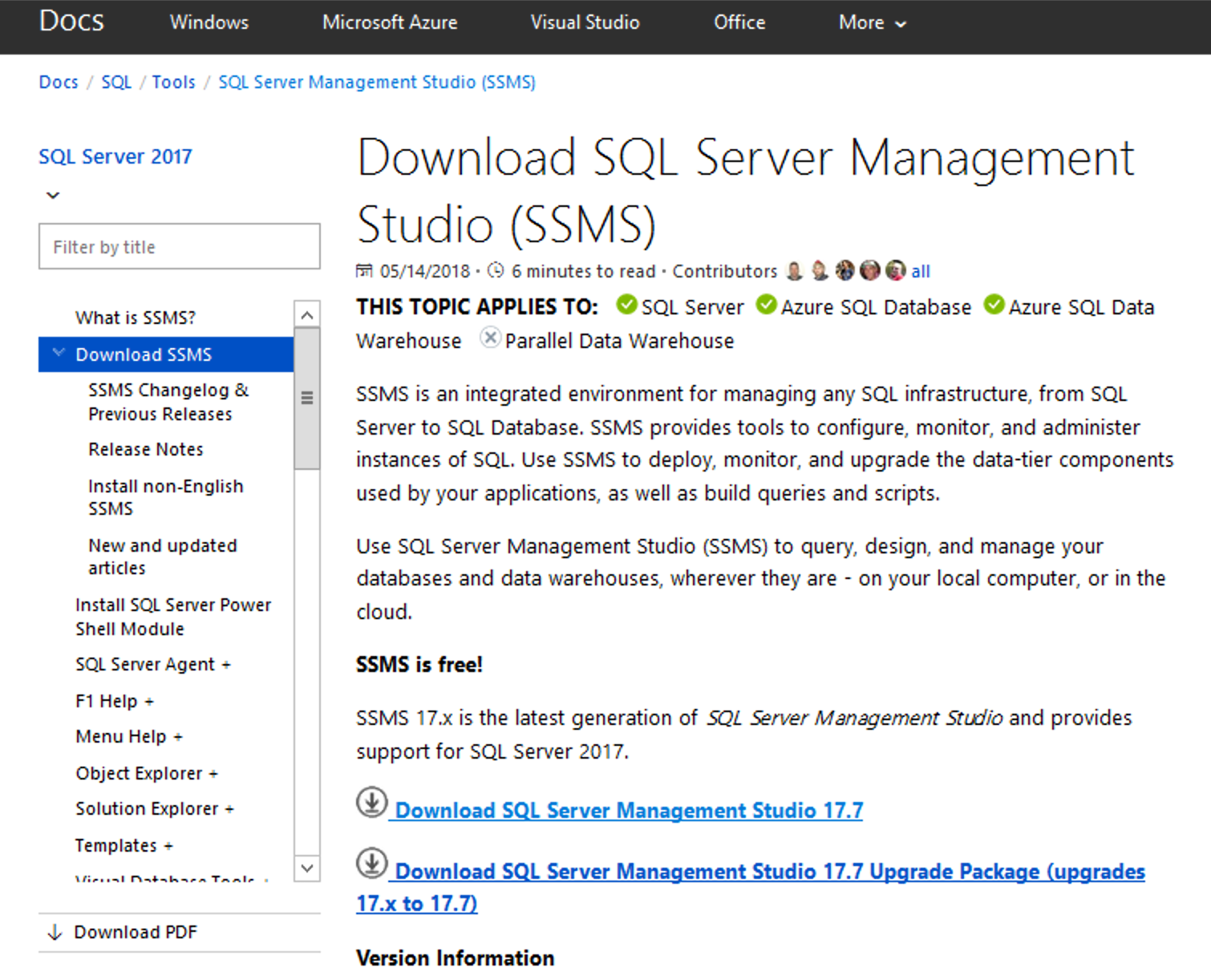Go to Docs breadcrumb link
1211x980 pixels.
tap(59, 82)
